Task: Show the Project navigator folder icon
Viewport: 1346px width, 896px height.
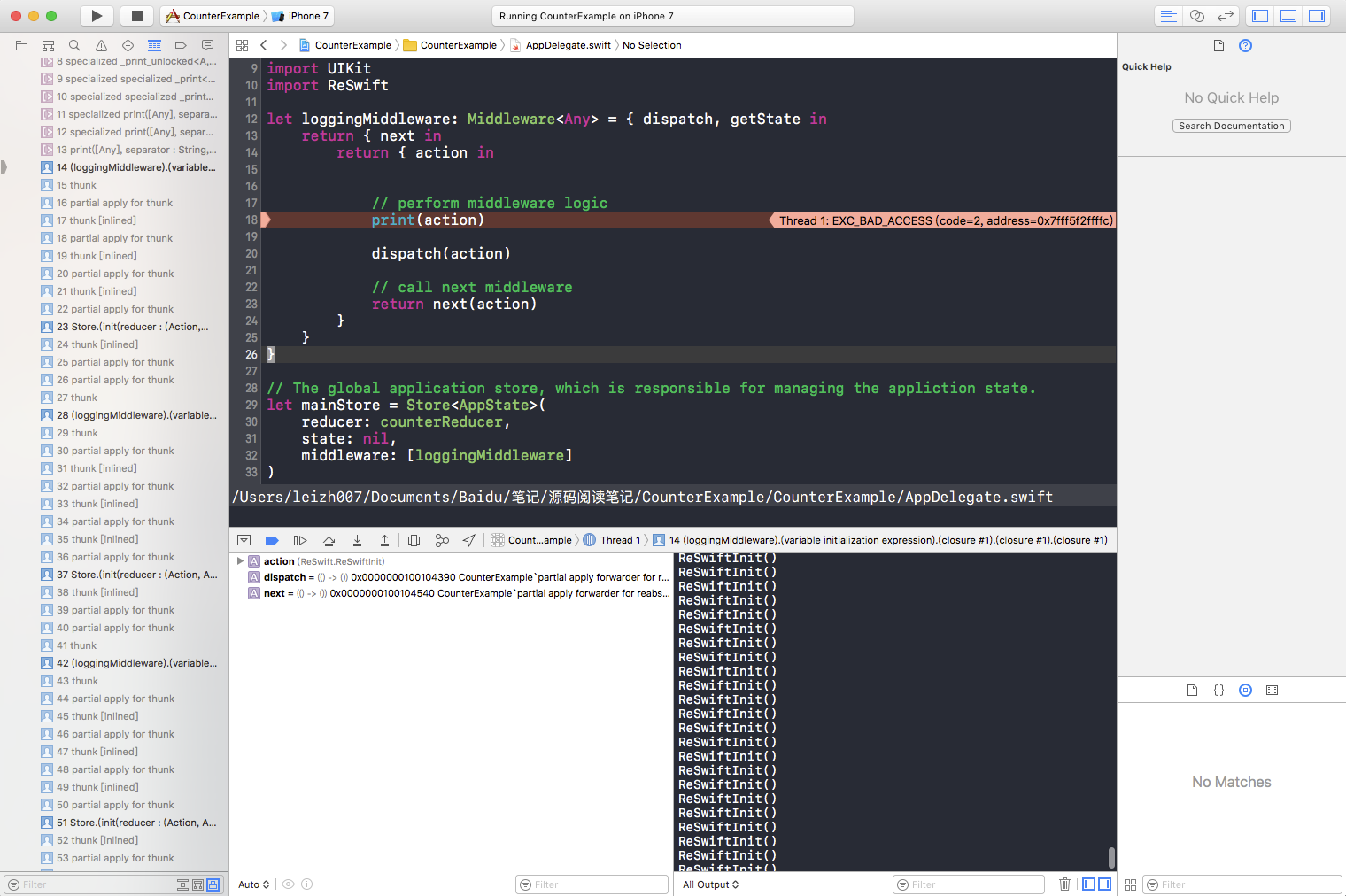Action: (x=21, y=45)
